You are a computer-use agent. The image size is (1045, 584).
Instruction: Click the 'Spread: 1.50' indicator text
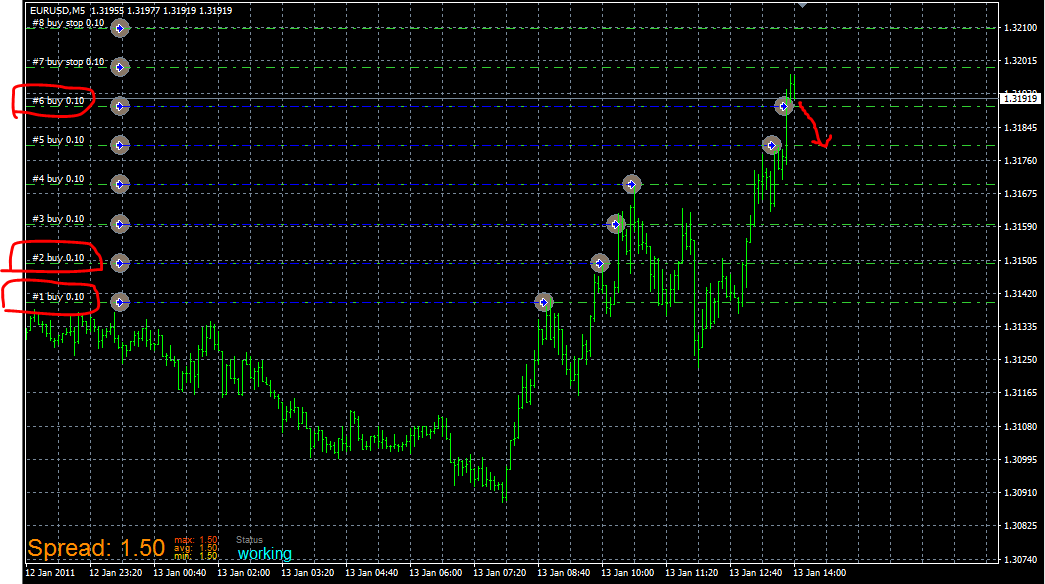tap(96, 548)
